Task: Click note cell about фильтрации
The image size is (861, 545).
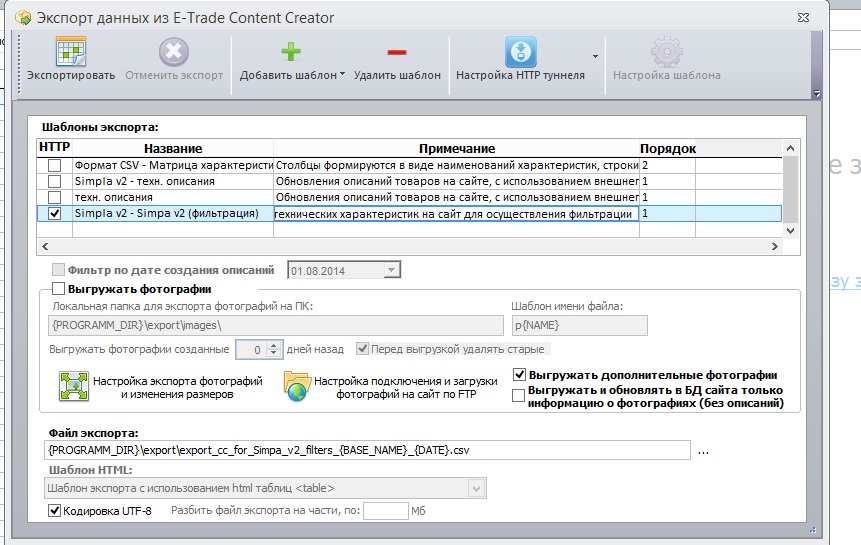Action: pyautogui.click(x=456, y=214)
